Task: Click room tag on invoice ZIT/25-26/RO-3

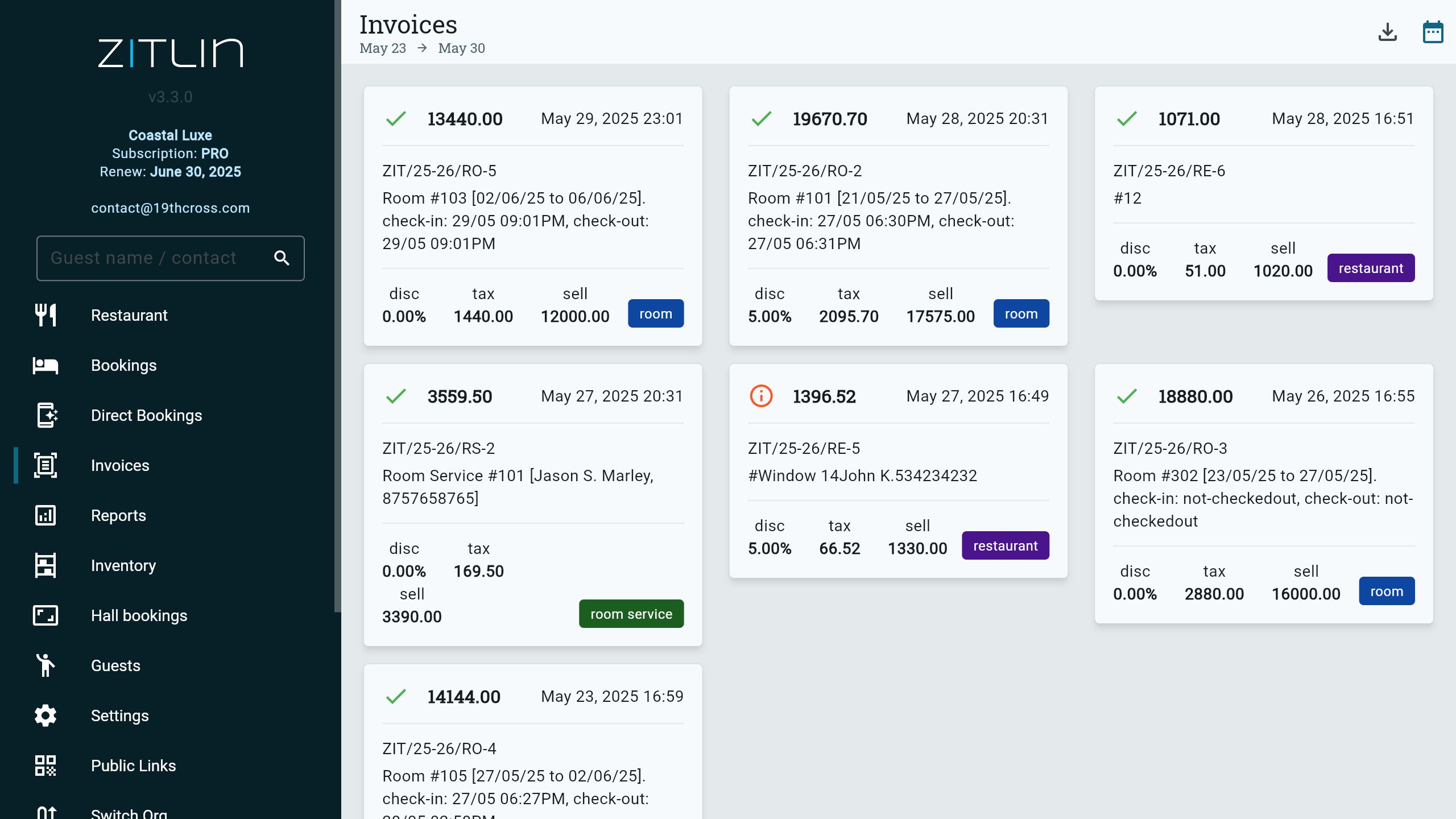Action: (x=1386, y=591)
